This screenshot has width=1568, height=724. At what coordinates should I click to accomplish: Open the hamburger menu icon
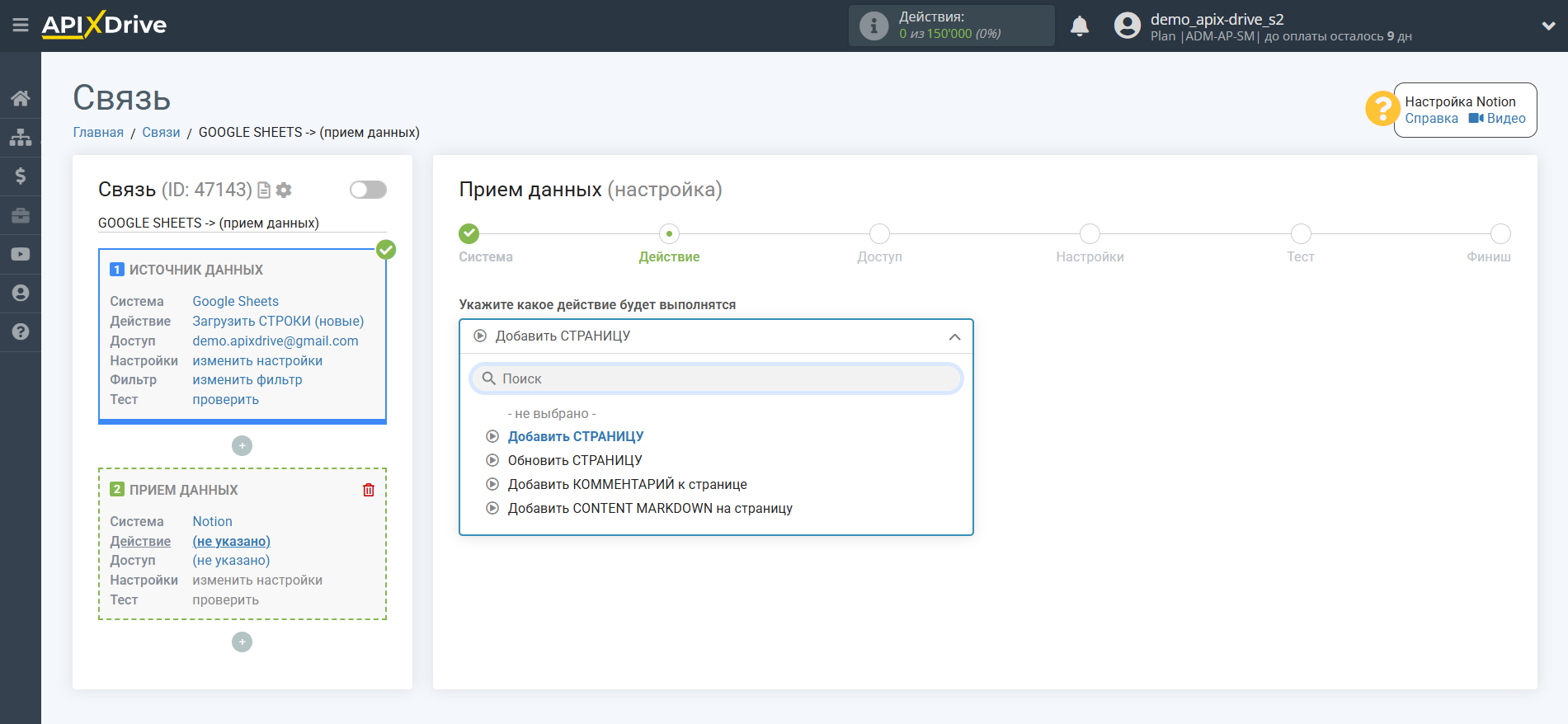click(x=21, y=26)
